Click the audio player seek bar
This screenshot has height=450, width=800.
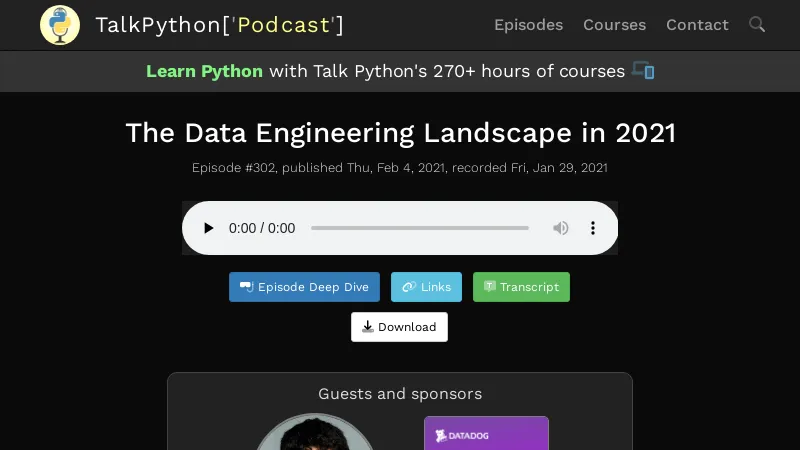coord(420,228)
